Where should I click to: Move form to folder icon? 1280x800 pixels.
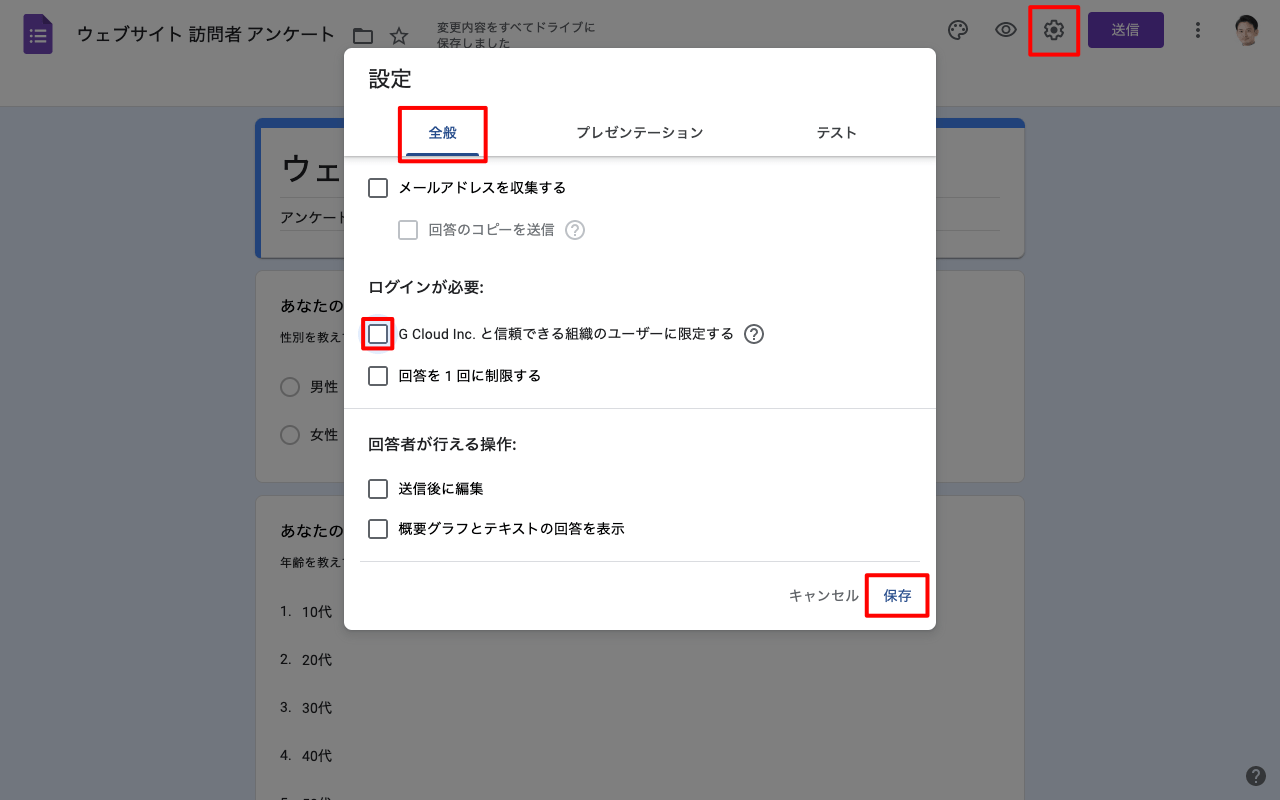click(x=363, y=36)
